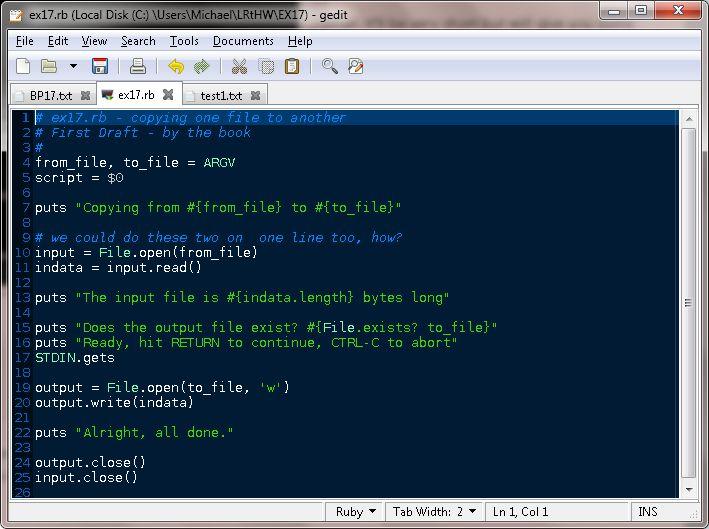Toggle INS insert mode indicator
709x529 pixels.
[648, 512]
